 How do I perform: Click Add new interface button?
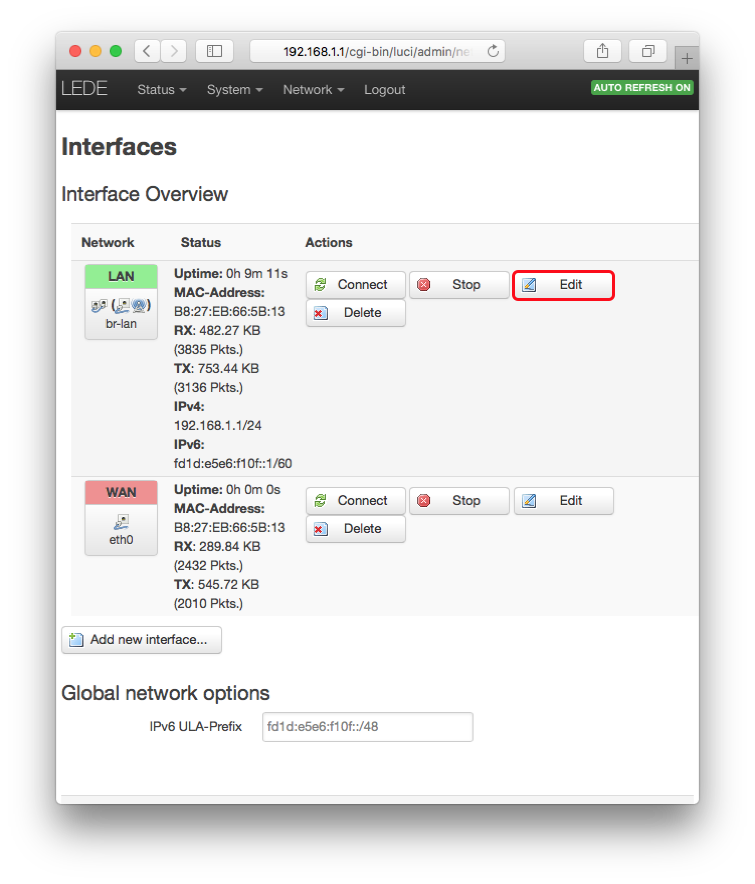pyautogui.click(x=142, y=640)
